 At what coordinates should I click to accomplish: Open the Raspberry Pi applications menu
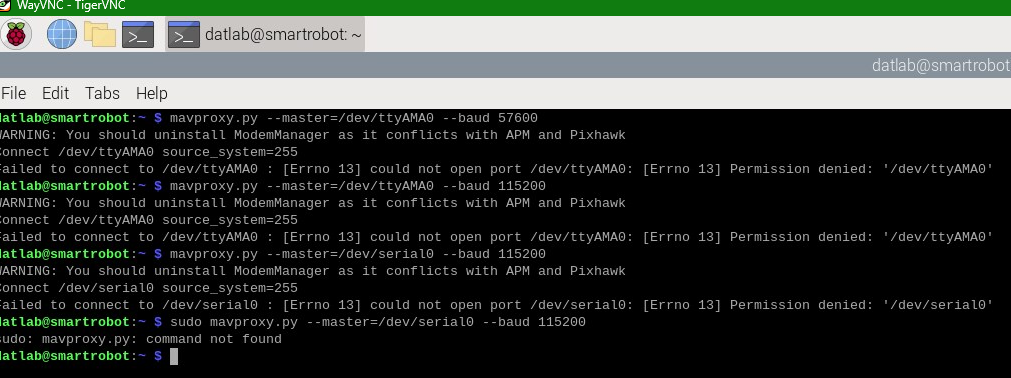15,34
